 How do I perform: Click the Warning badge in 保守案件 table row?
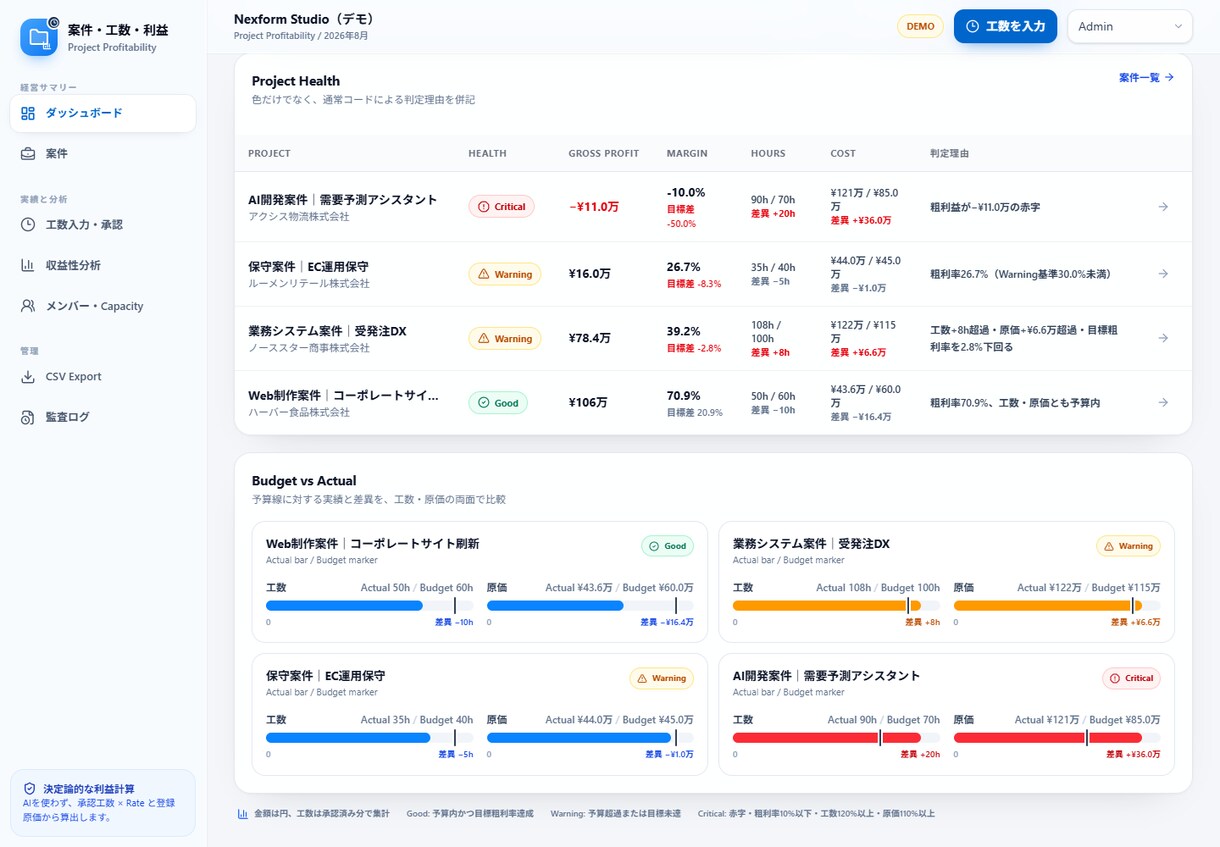click(x=505, y=274)
